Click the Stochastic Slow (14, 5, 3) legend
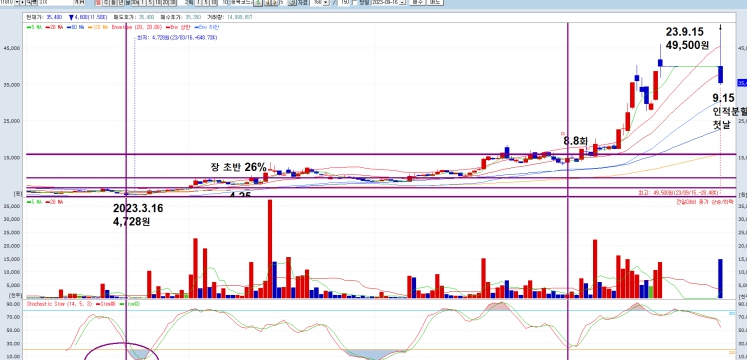The width and height of the screenshot is (747, 360). 60,303
